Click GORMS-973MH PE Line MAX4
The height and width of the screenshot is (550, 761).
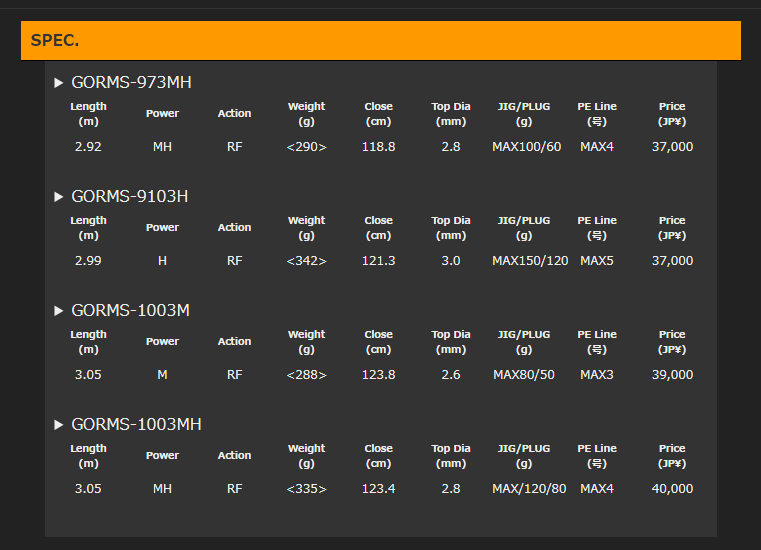click(597, 147)
